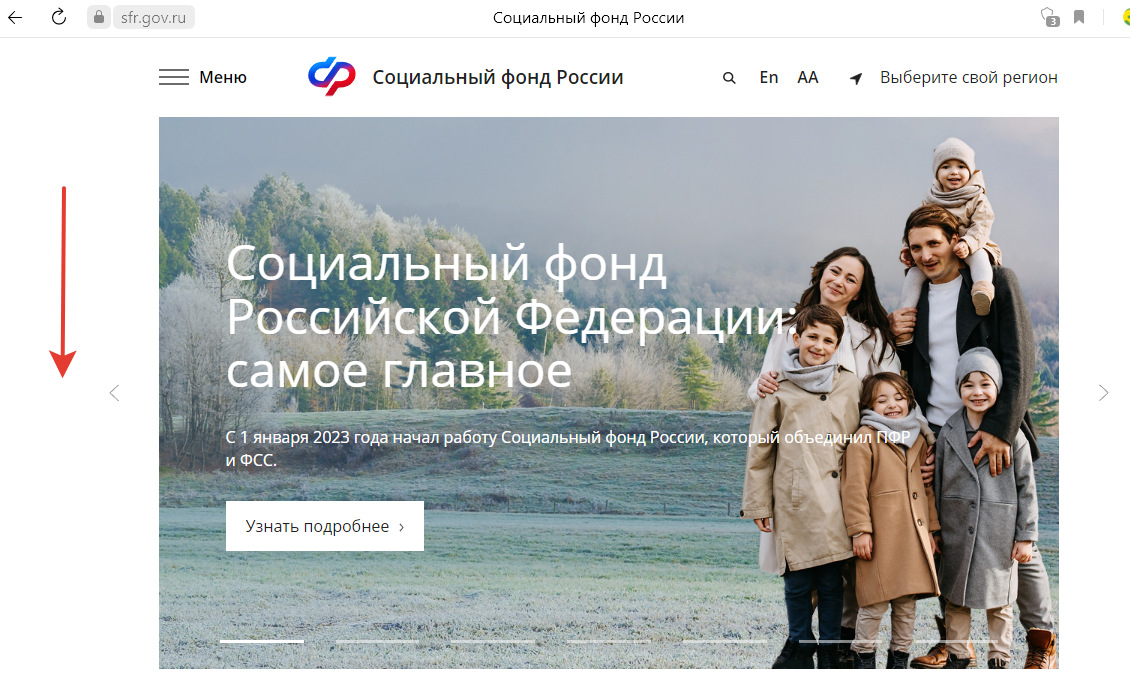Screen dimensions: 1130x680
Task: Show the previous slide with the left chevron
Action: tap(114, 393)
